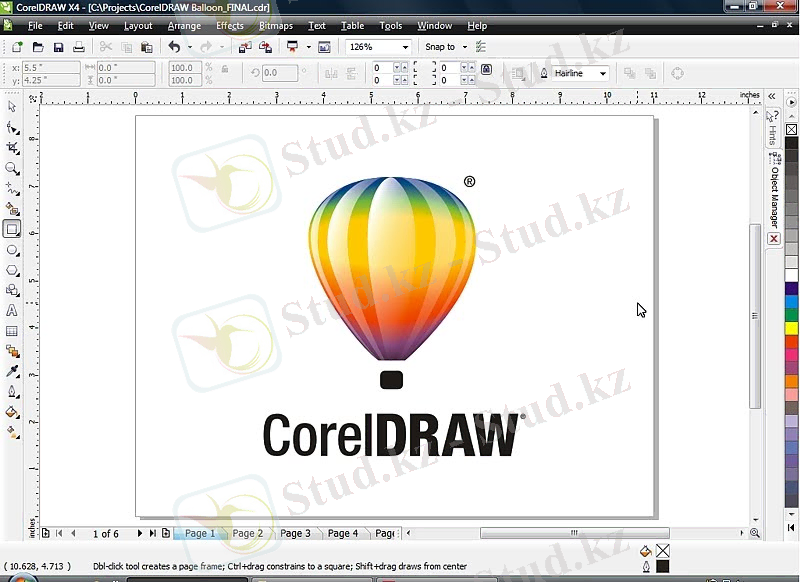Select the Crop tool

point(12,148)
